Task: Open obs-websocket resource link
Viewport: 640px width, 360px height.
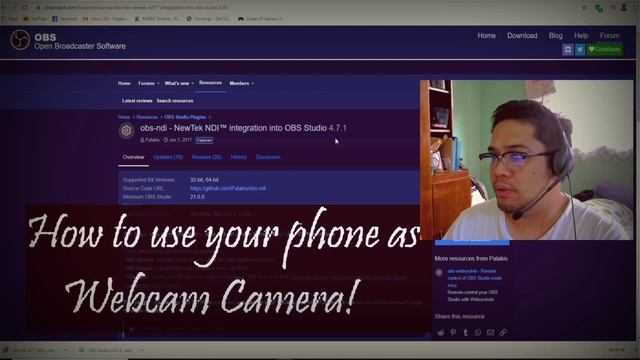Action: (474, 278)
